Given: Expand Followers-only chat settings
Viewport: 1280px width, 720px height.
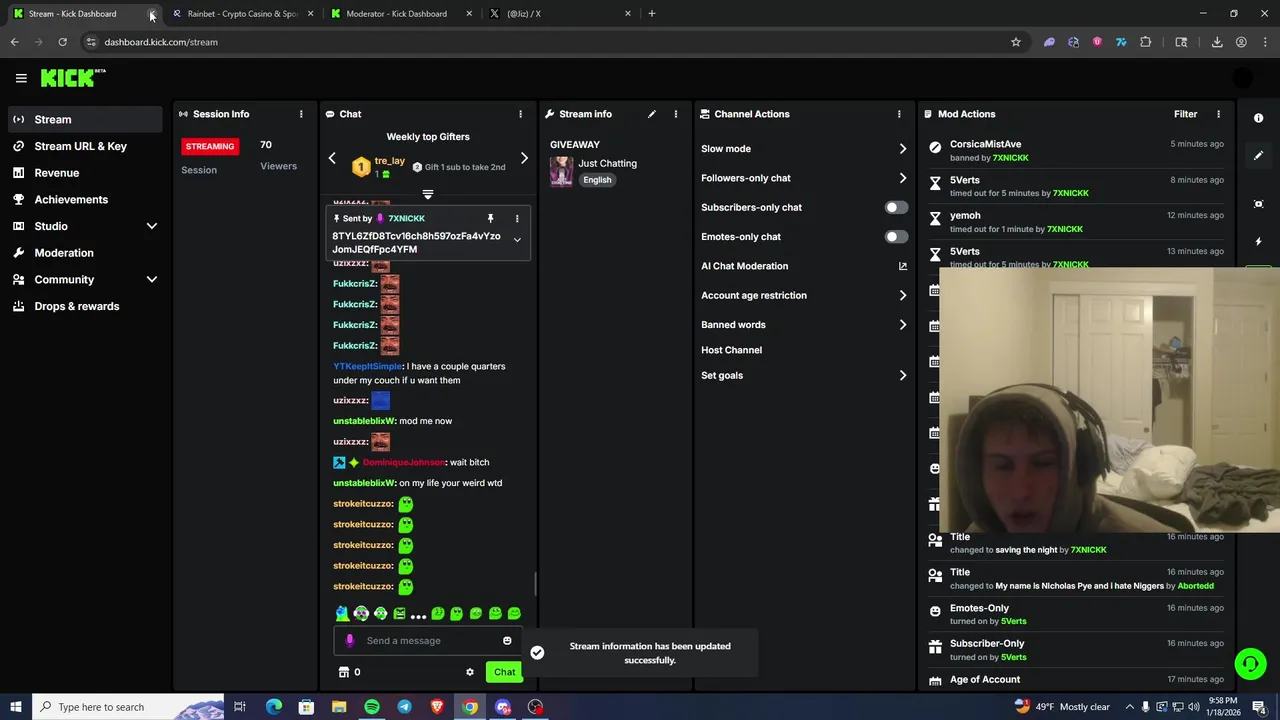Looking at the screenshot, I should click(x=805, y=178).
